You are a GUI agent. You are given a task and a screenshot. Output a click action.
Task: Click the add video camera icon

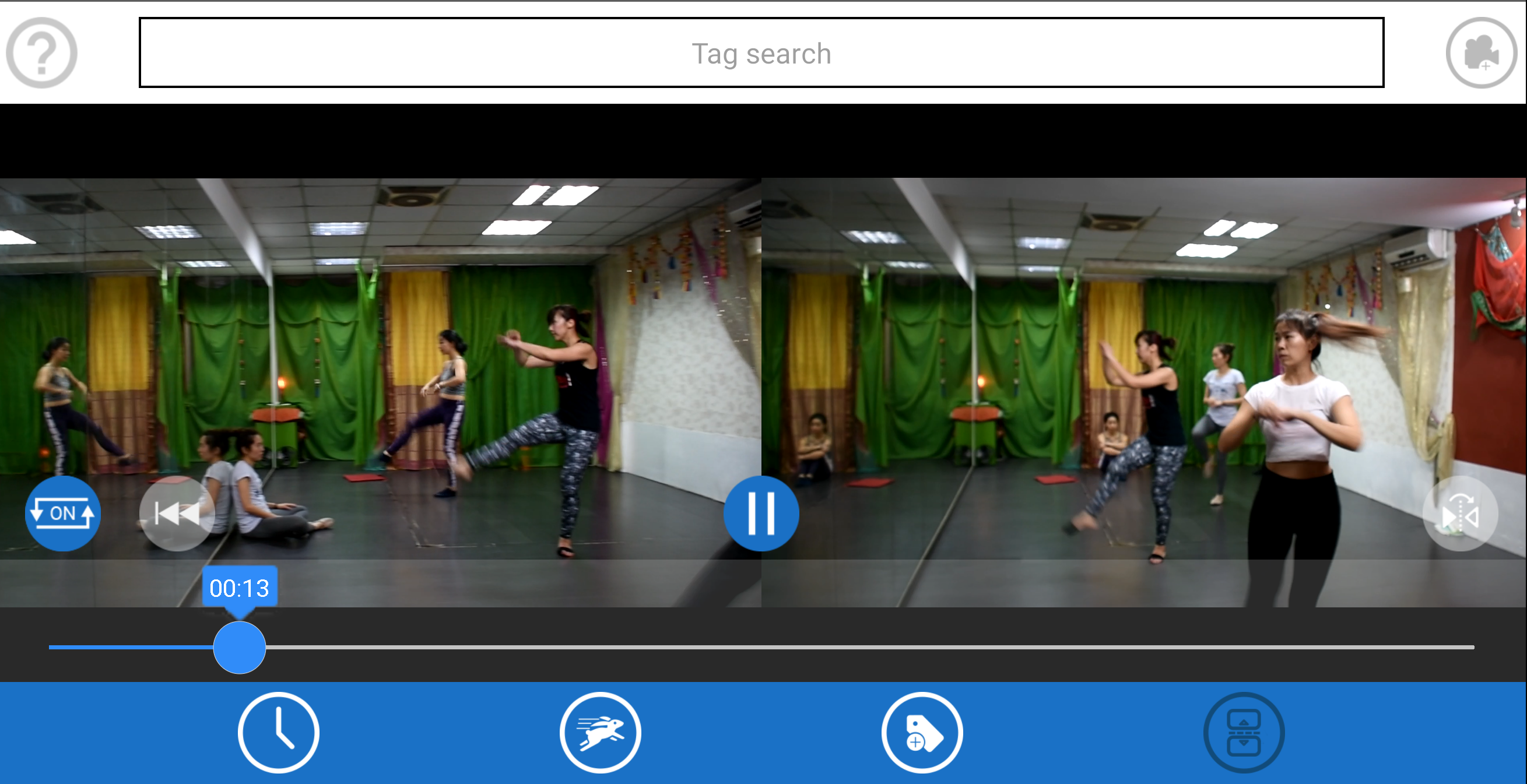click(x=1480, y=52)
